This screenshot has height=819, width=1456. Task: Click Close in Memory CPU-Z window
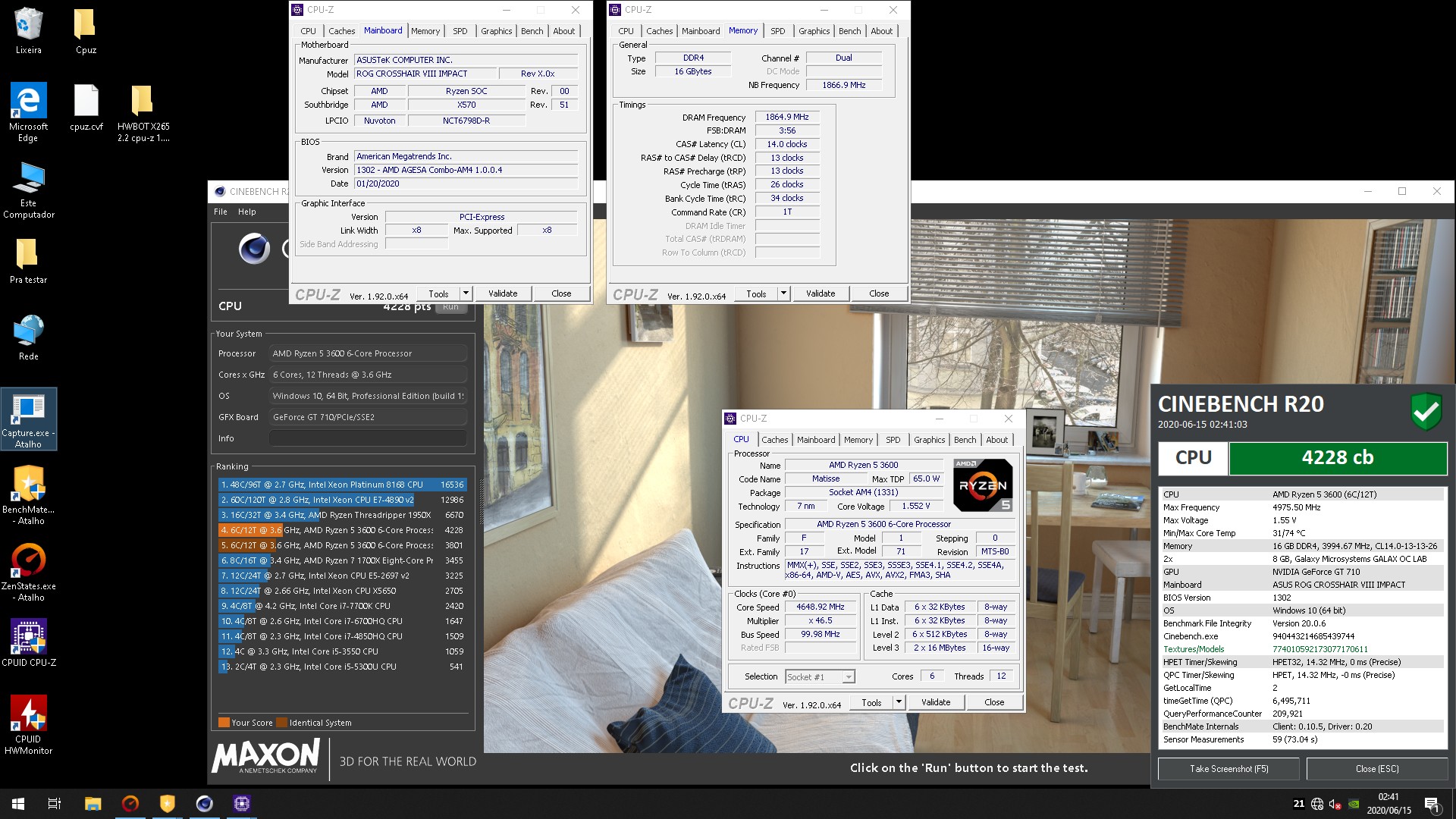(879, 293)
